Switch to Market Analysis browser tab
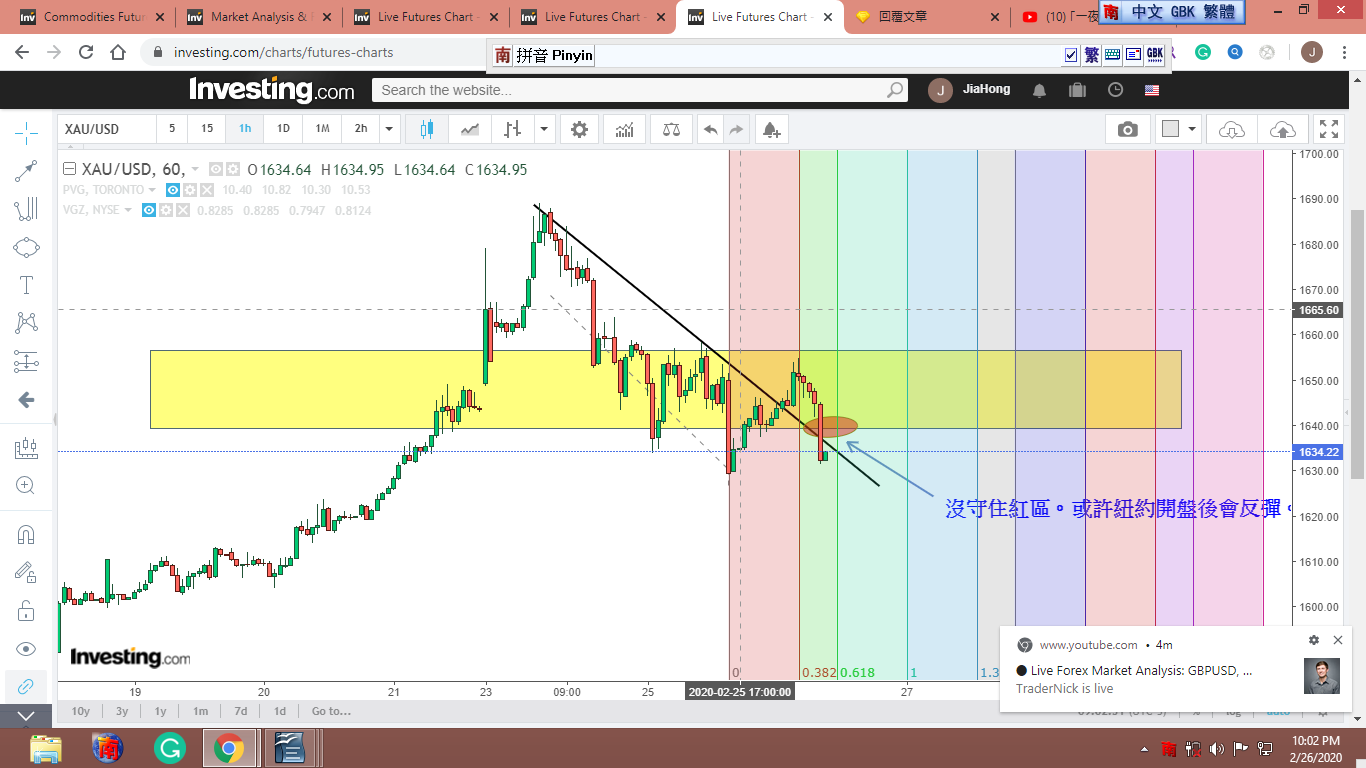The height and width of the screenshot is (768, 1366). pos(257,17)
